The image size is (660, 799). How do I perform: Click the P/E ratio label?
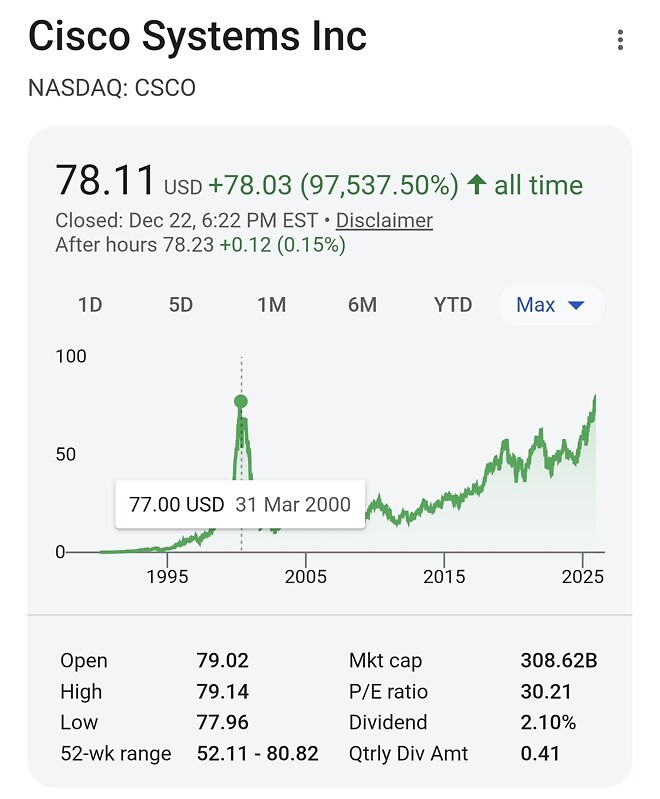click(388, 691)
